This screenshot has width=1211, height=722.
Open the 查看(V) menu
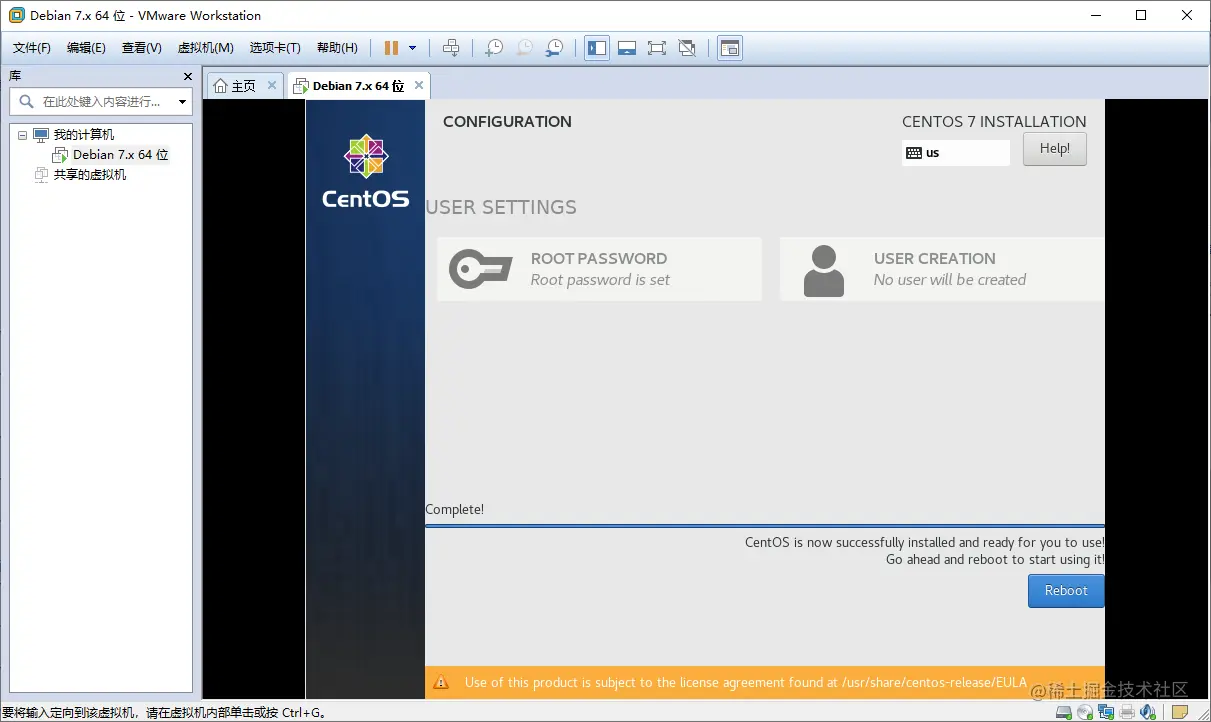click(142, 48)
